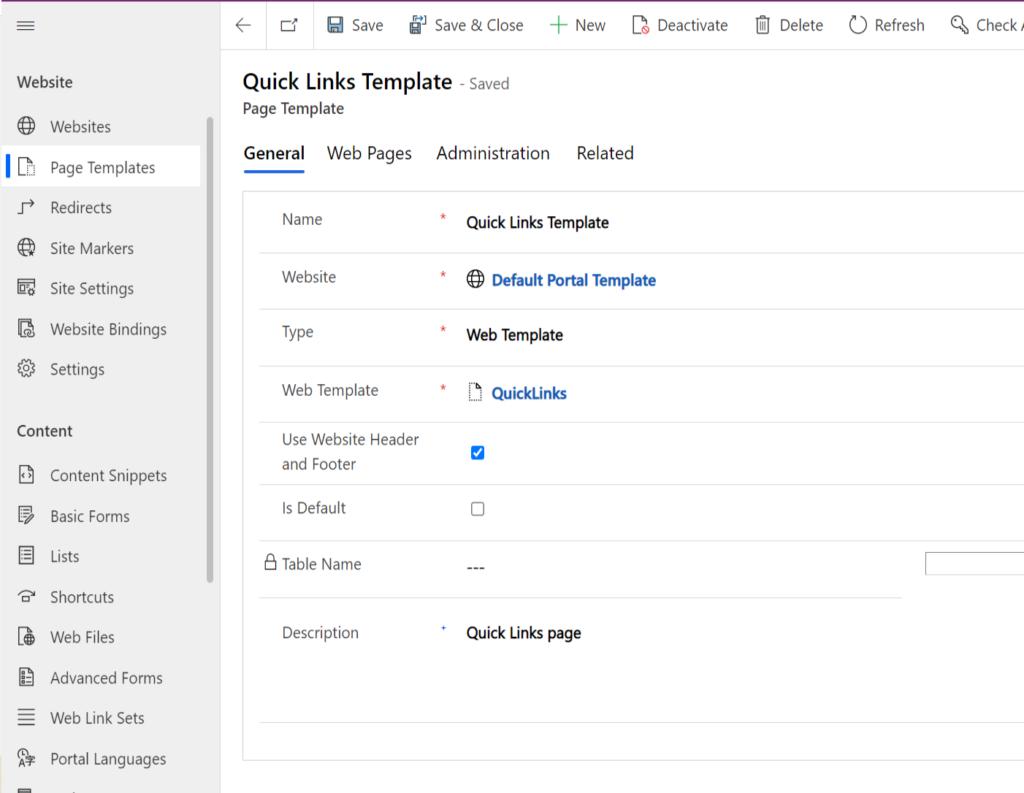Toggle the hamburger navigation menu
1024x793 pixels.
coord(25,25)
